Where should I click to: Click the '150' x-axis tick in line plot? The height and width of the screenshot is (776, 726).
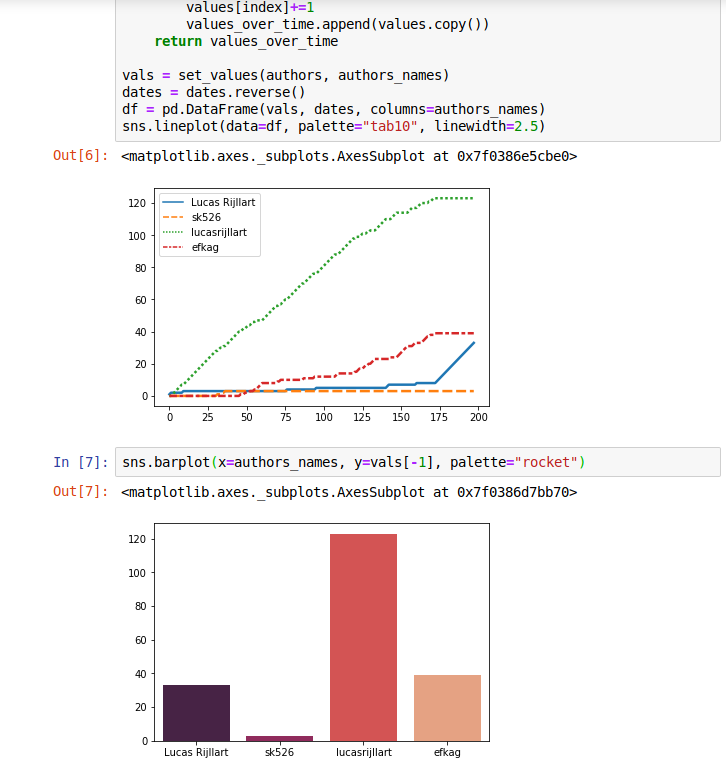click(400, 417)
